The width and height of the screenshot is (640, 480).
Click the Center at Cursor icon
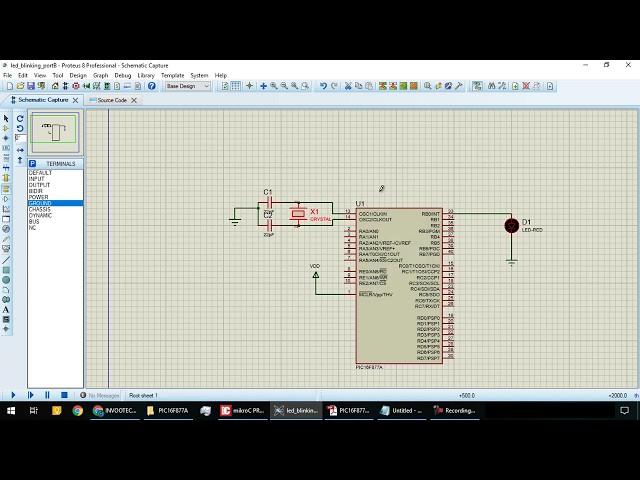(263, 86)
